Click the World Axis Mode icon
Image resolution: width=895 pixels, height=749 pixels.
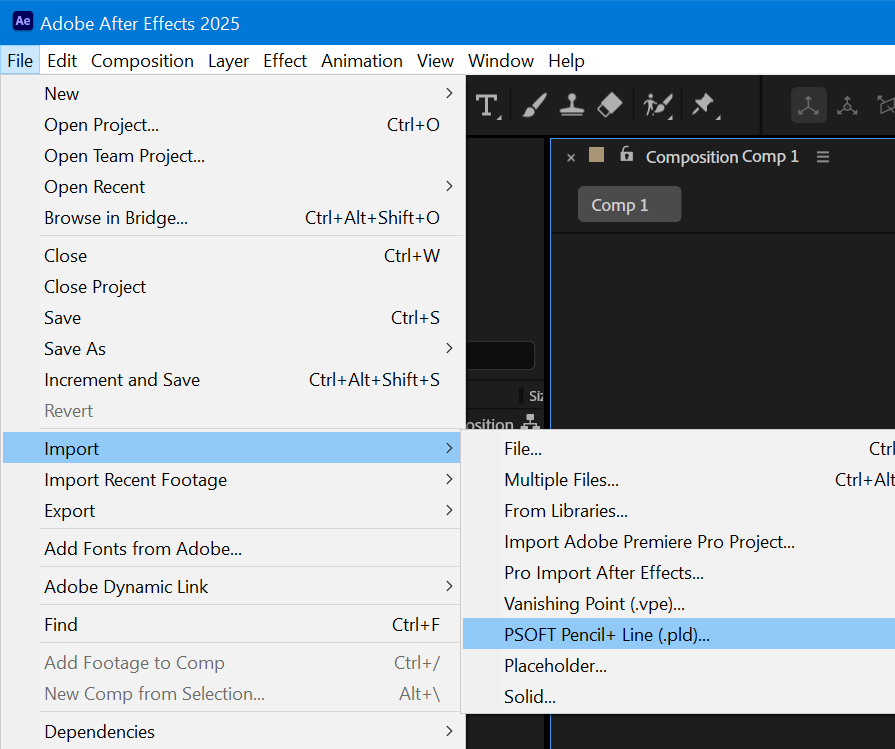pos(847,105)
